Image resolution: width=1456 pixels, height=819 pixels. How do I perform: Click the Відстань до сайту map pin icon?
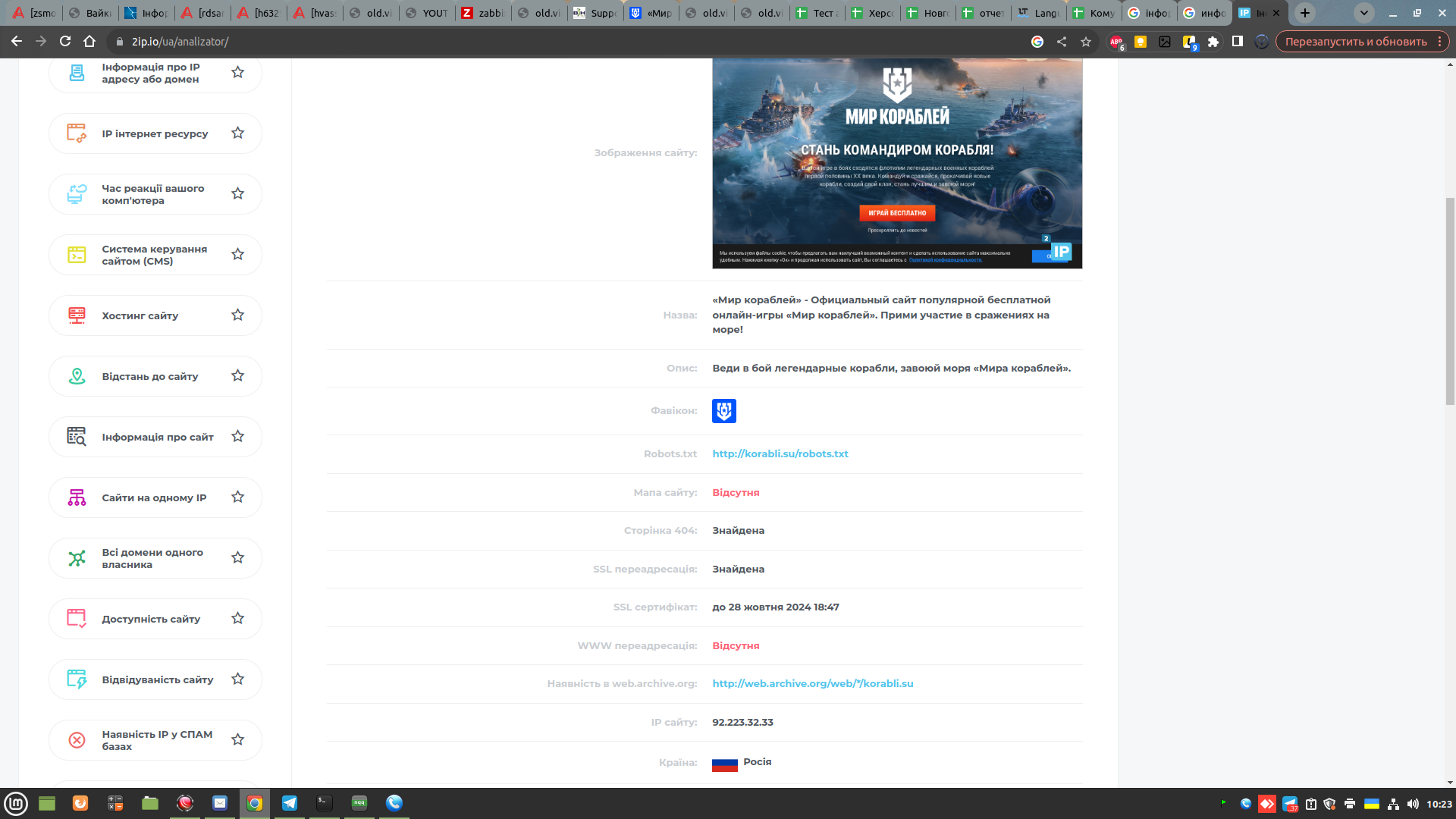tap(77, 376)
